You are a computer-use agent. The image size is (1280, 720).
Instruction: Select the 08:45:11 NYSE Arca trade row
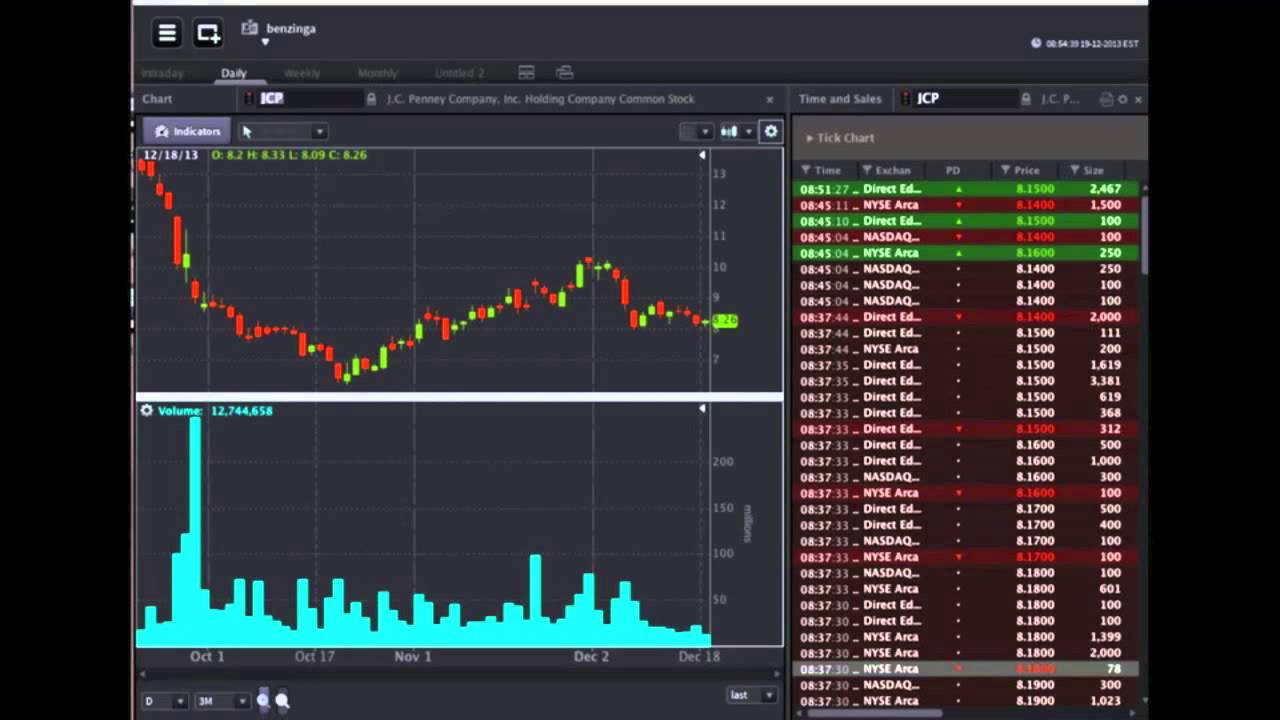[966, 205]
